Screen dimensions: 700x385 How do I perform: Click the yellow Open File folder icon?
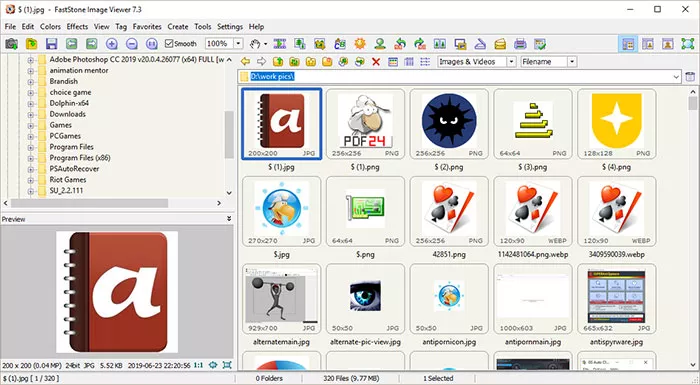tap(31, 44)
